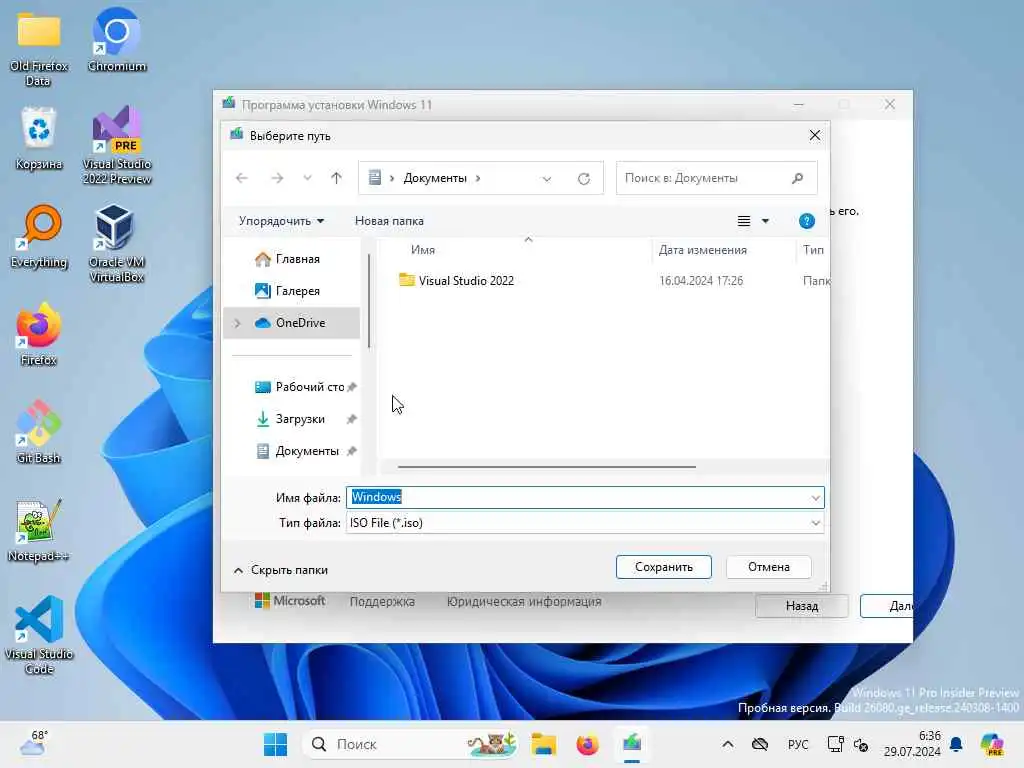Open notifications bell in tray
The height and width of the screenshot is (768, 1024).
956,744
